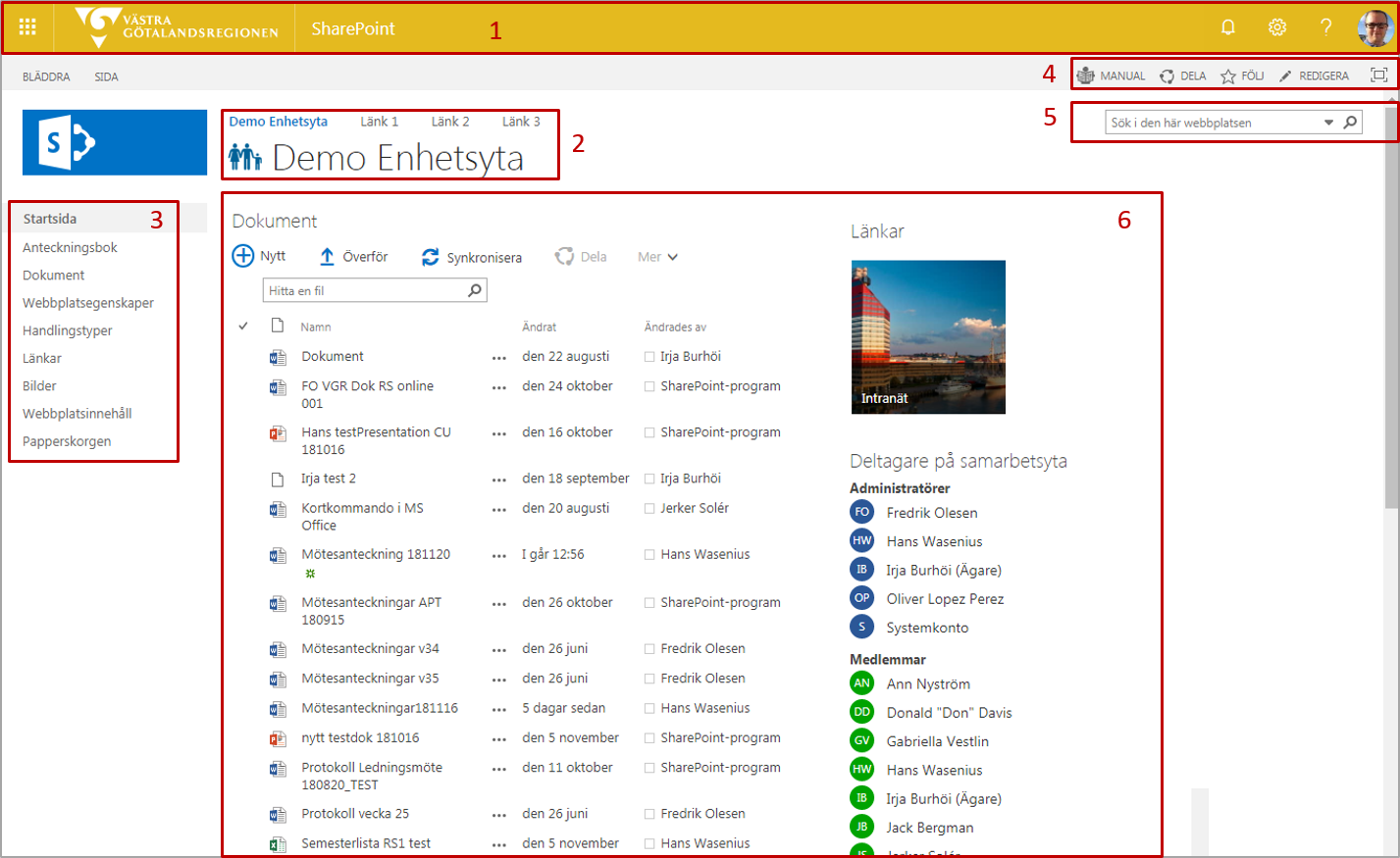This screenshot has height=858, width=1400.
Task: Switch to the Bläddra ribbon tab
Action: tap(46, 76)
